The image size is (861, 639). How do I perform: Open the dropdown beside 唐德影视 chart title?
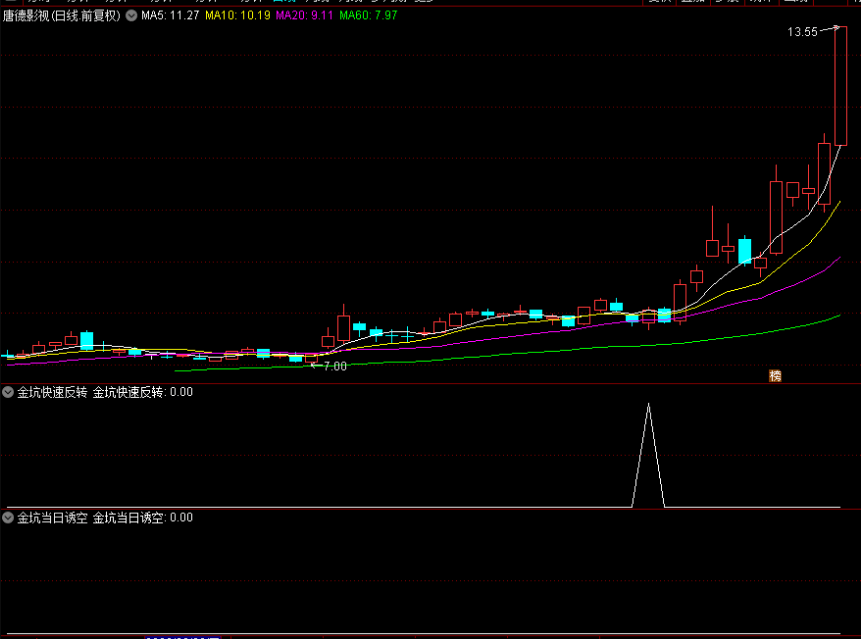131,15
